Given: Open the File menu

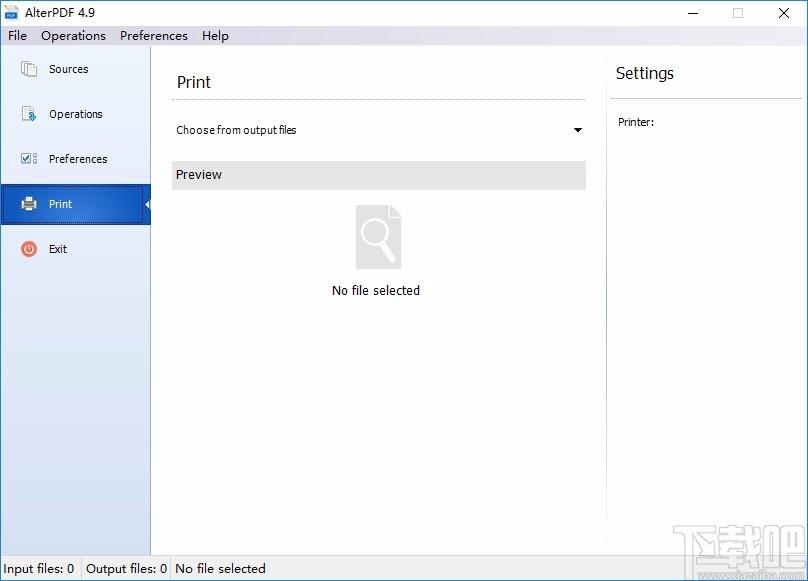Looking at the screenshot, I should [18, 36].
